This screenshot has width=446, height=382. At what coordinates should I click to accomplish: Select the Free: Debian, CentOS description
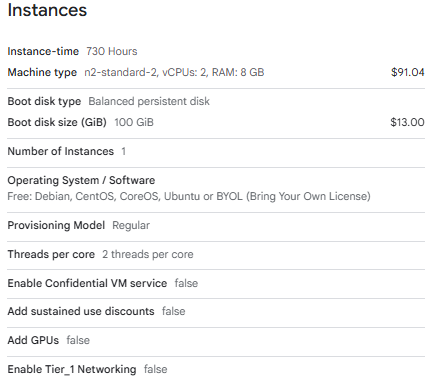(x=189, y=196)
